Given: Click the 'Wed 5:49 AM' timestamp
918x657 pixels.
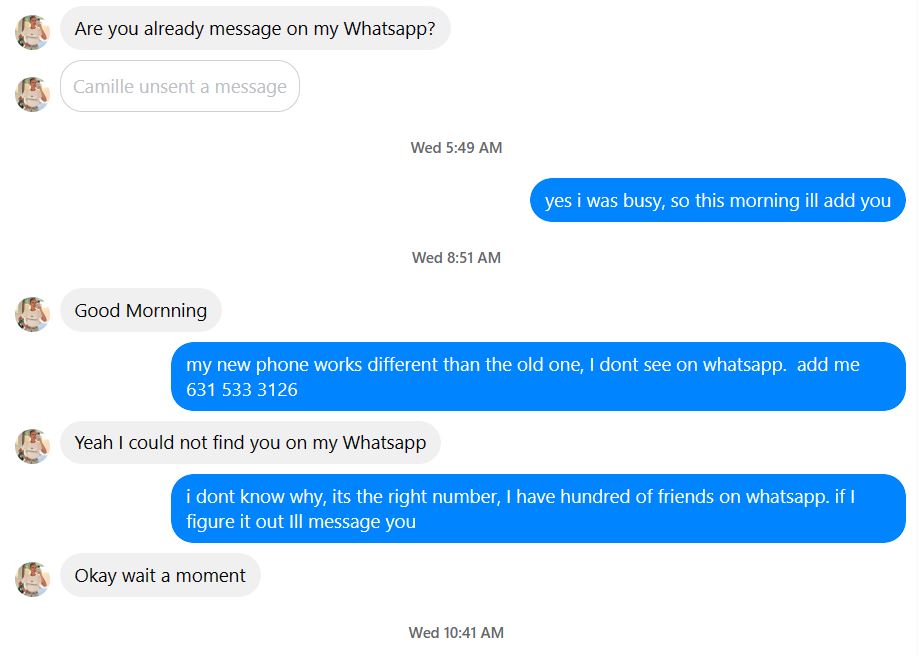Looking at the screenshot, I should 456,148.
